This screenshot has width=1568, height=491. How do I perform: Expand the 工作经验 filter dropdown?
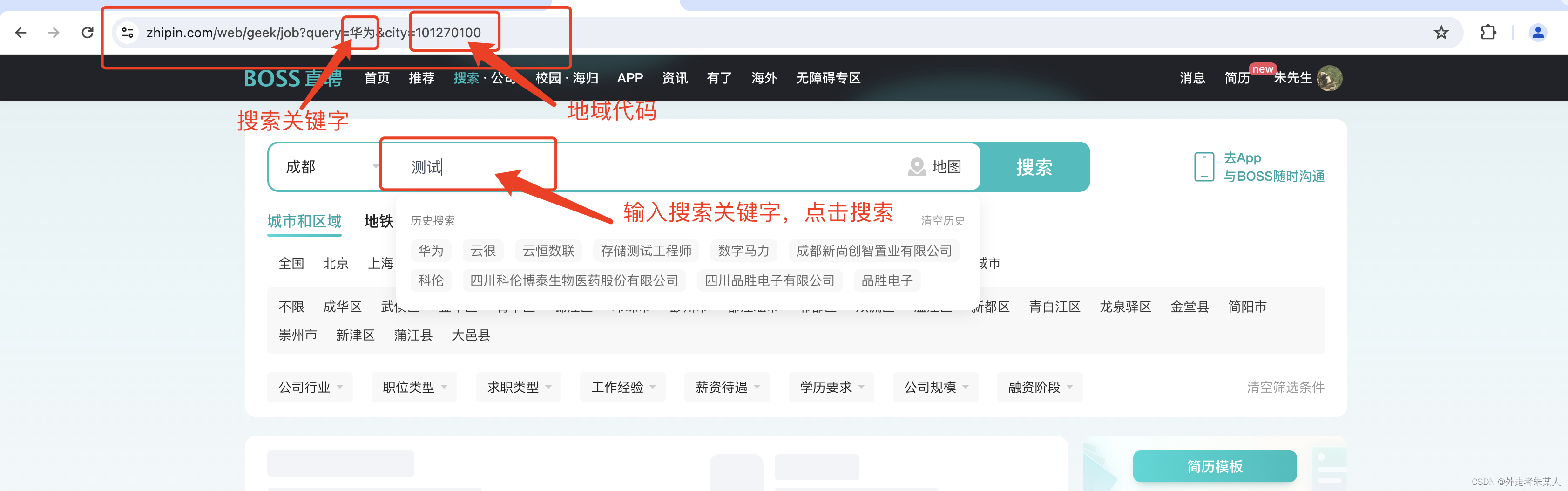click(x=623, y=387)
